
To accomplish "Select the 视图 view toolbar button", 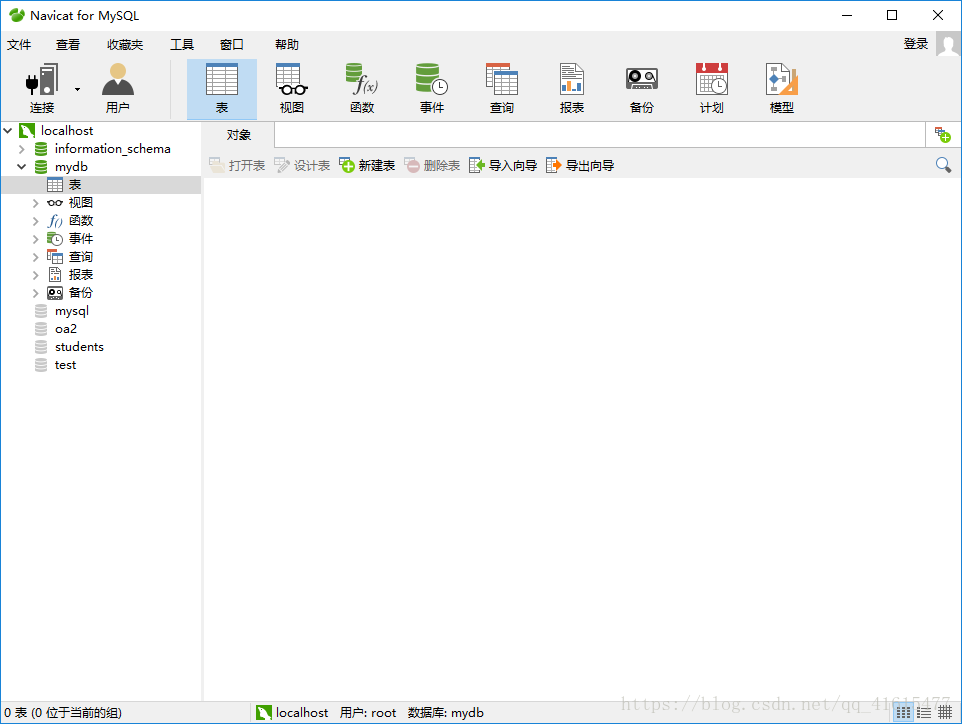I will (291, 89).
